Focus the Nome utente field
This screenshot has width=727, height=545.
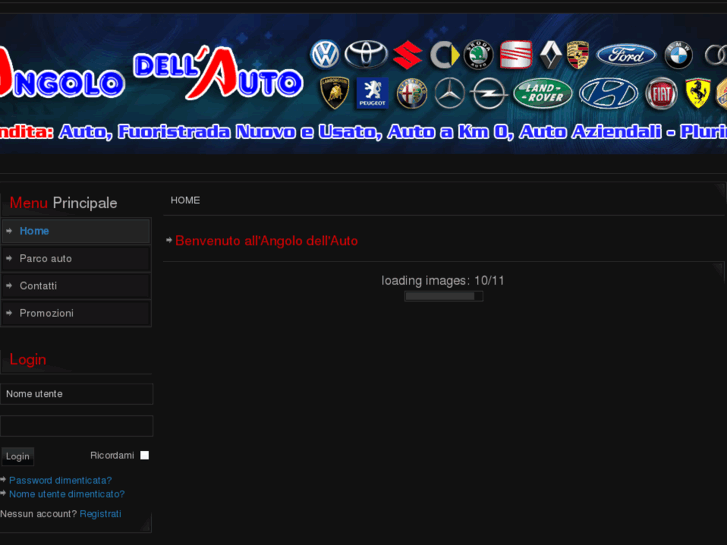pos(77,394)
